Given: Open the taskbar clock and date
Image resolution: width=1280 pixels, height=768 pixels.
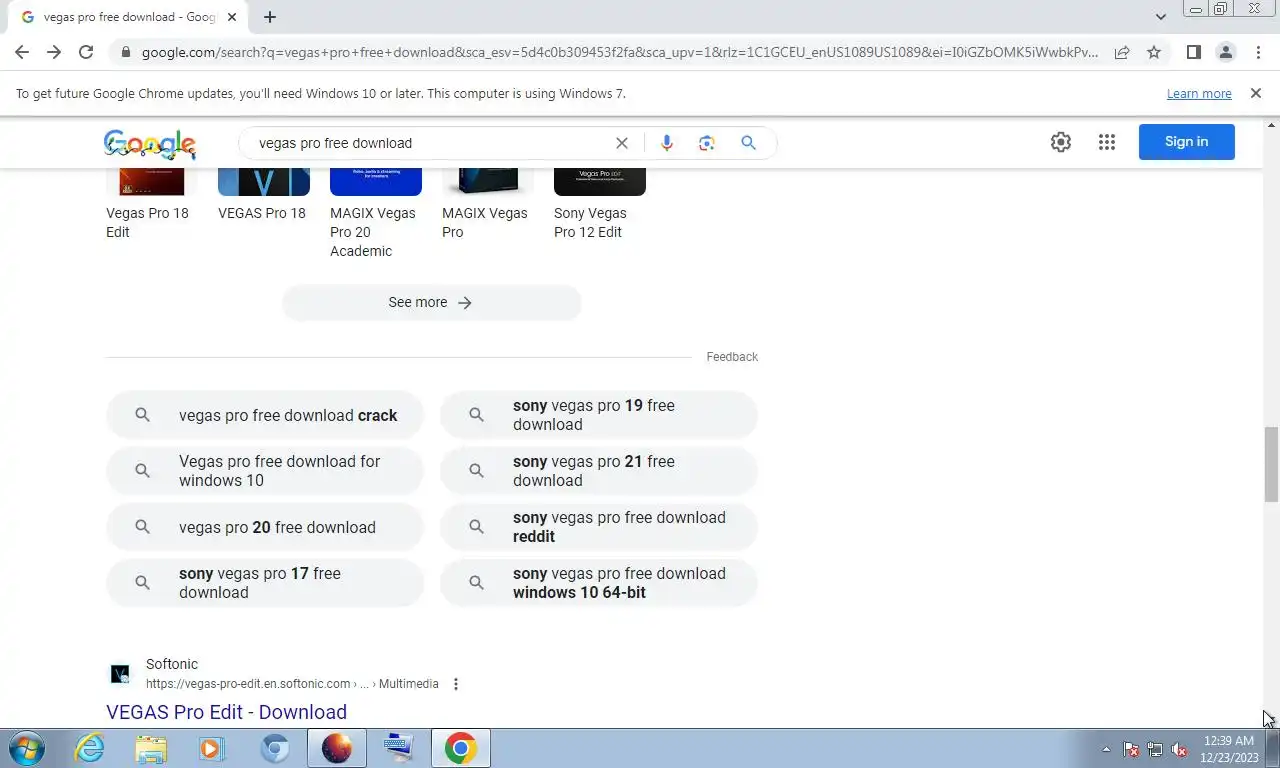Looking at the screenshot, I should (1229, 749).
